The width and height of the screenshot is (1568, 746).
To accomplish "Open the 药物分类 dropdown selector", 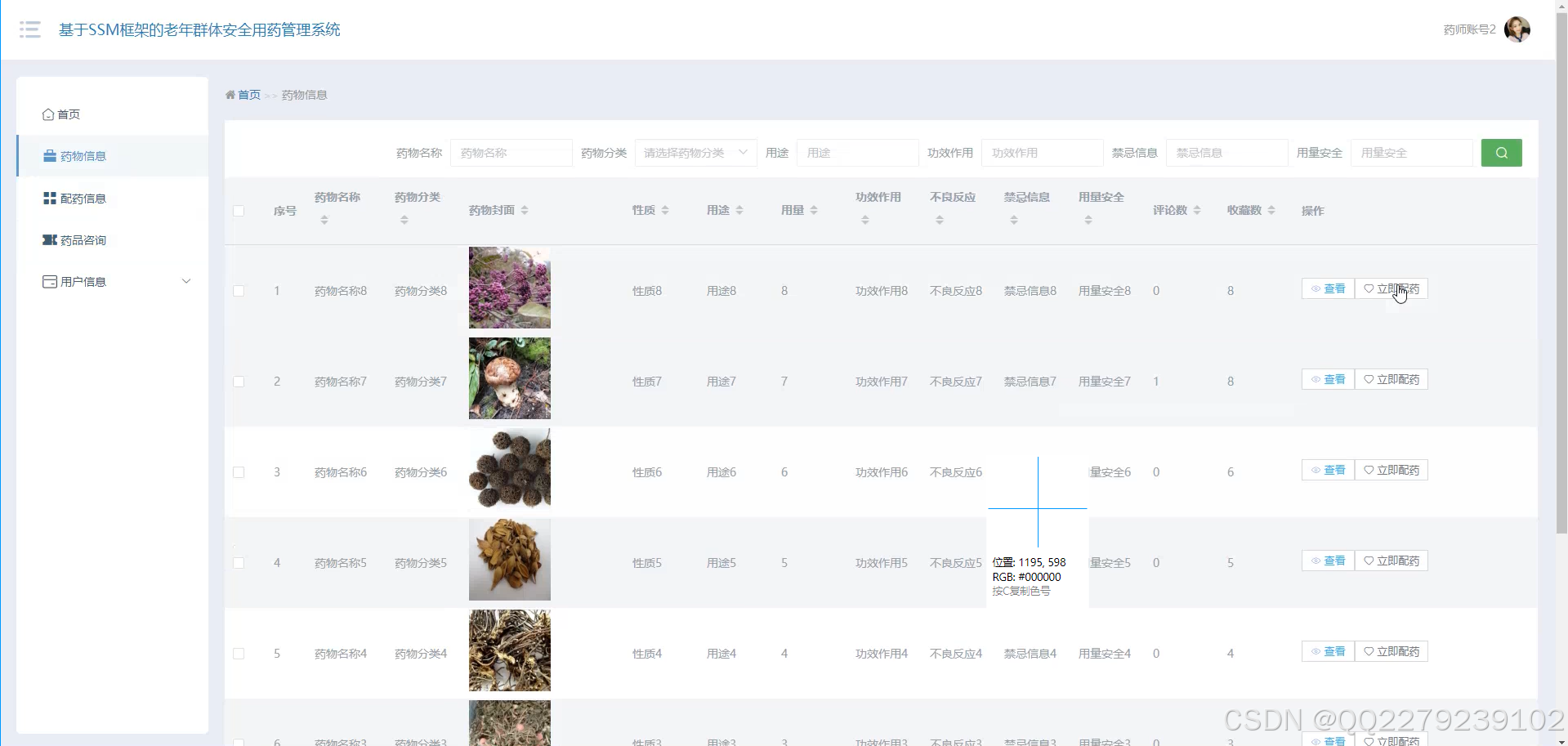I will tap(696, 153).
